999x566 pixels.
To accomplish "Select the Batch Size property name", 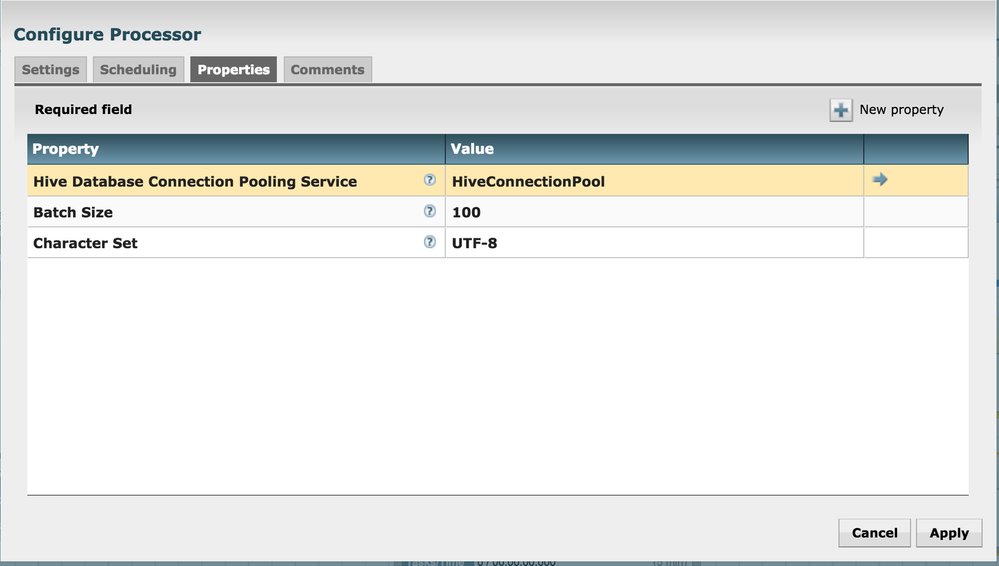I will click(x=73, y=212).
